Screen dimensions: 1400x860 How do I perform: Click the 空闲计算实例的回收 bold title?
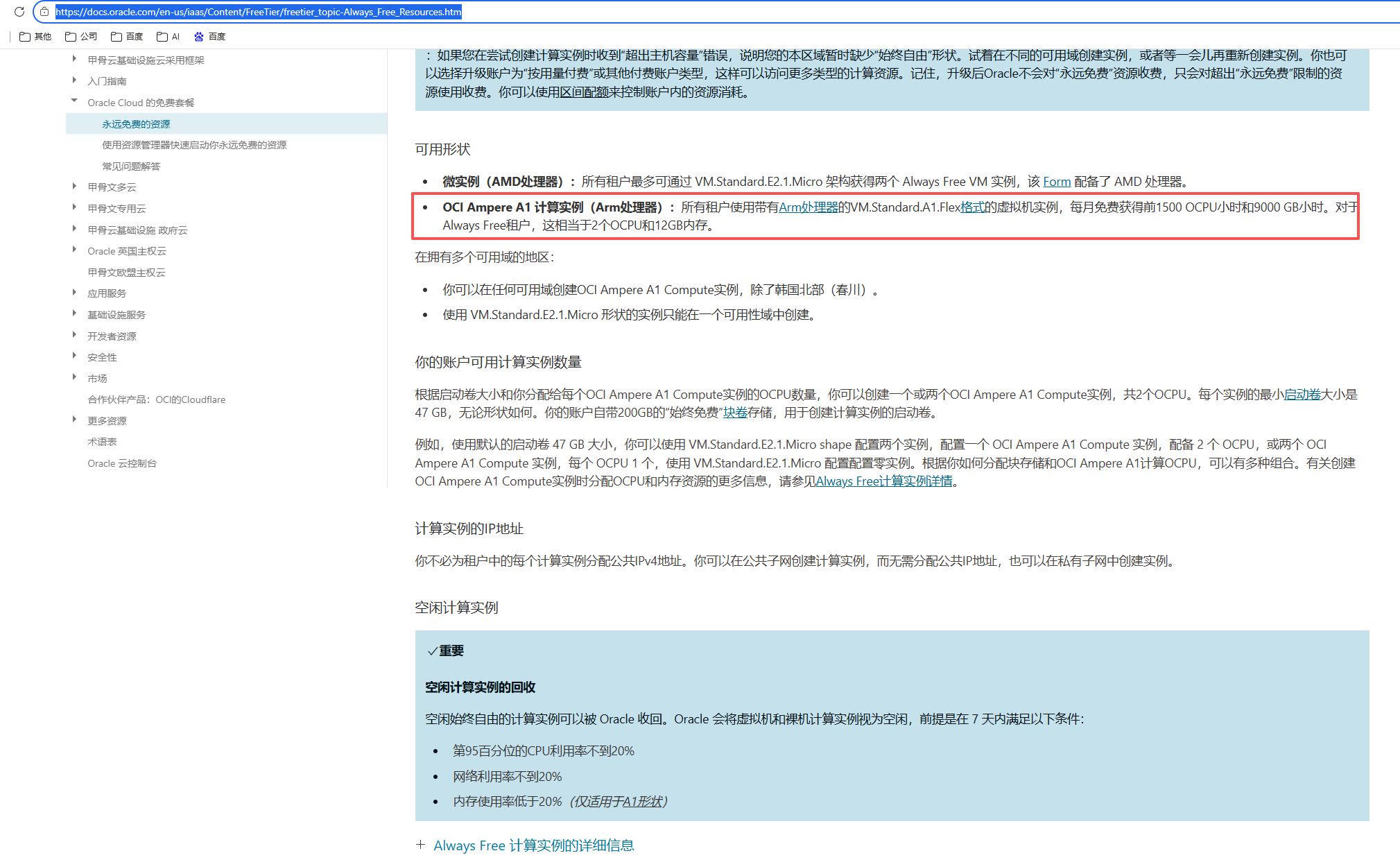click(480, 687)
